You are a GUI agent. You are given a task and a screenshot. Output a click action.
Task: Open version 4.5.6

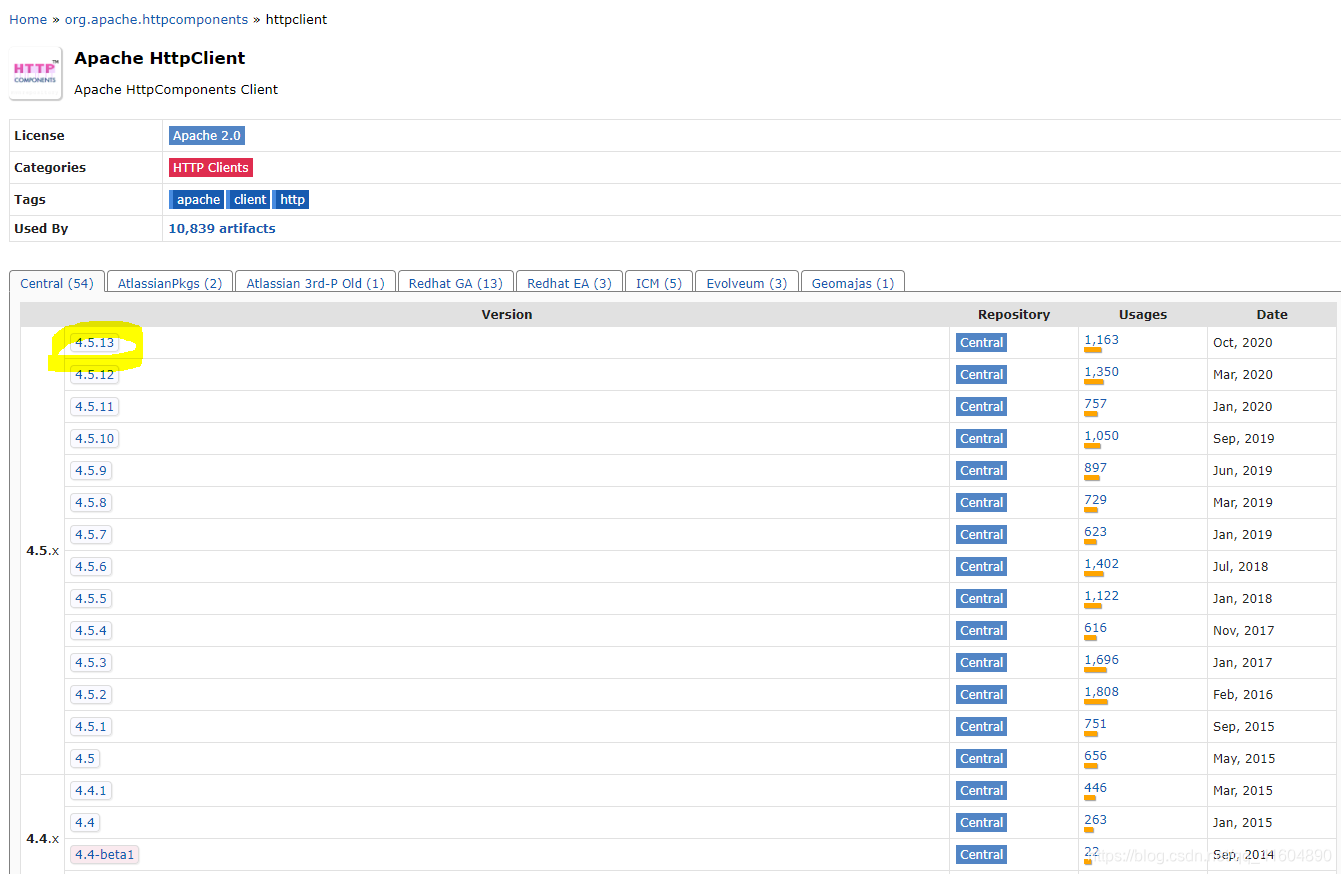click(x=90, y=567)
